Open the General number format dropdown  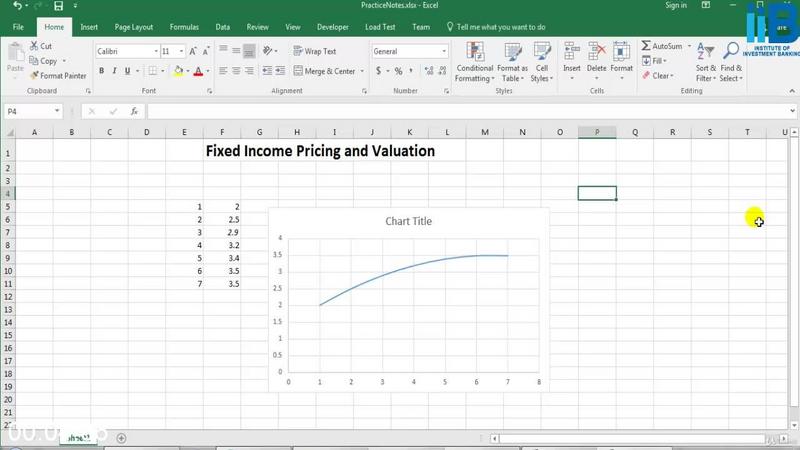pos(444,52)
